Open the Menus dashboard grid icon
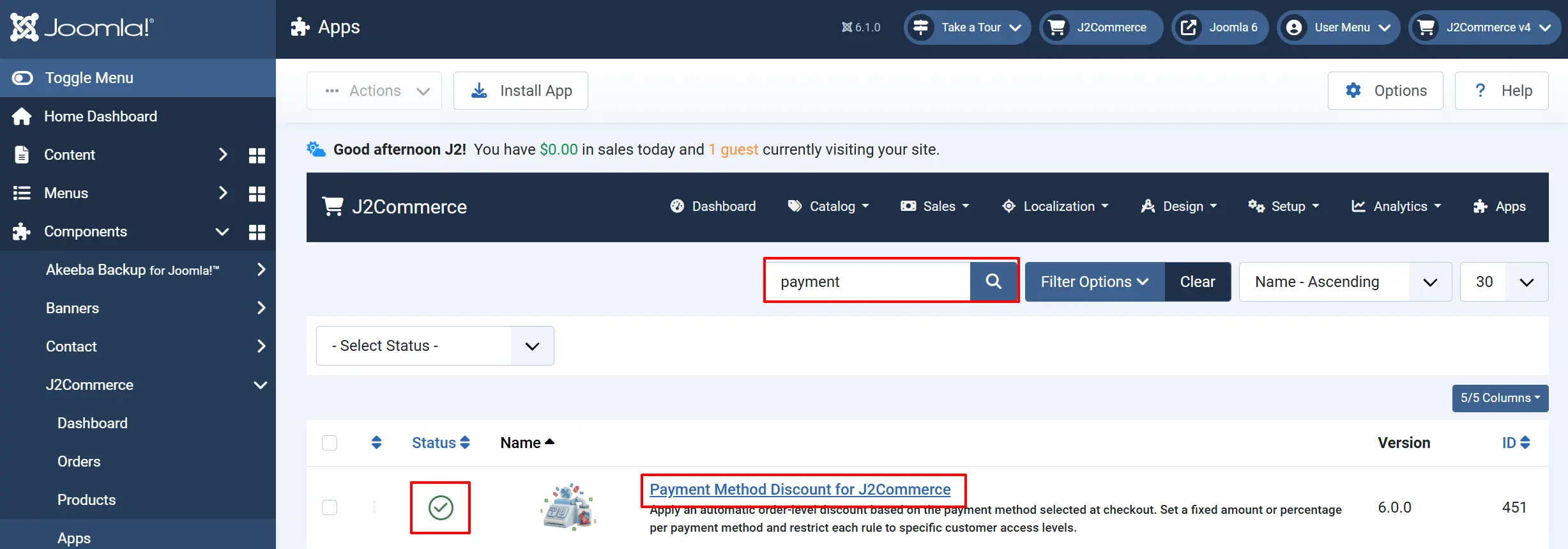This screenshot has height=549, width=1568. point(257,194)
